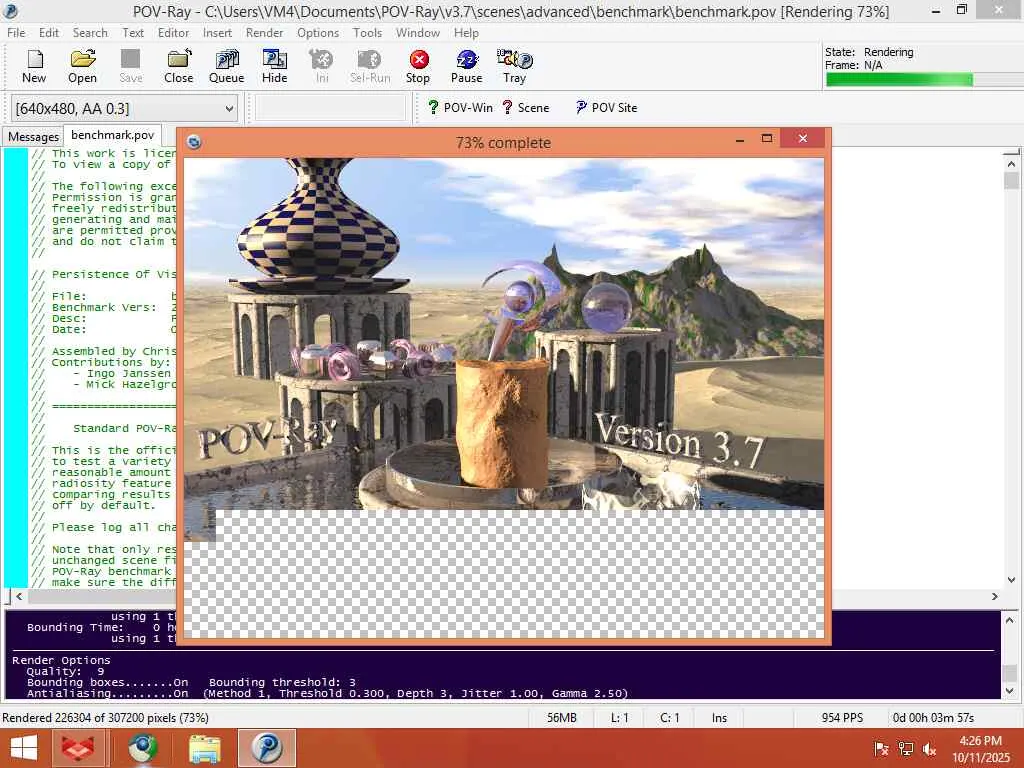1024x768 pixels.
Task: Open the File menu
Action: tap(16, 33)
